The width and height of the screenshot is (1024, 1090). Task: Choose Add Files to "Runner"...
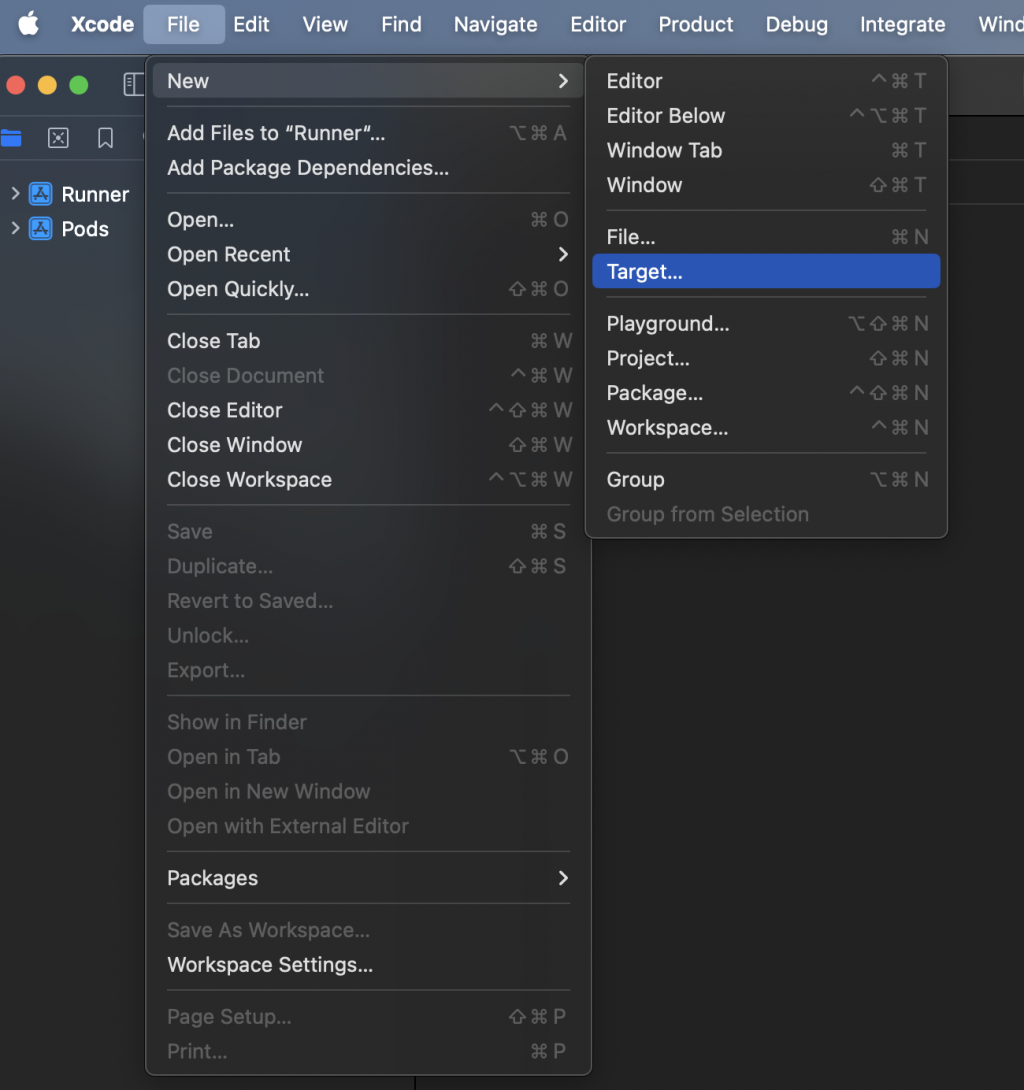click(368, 133)
